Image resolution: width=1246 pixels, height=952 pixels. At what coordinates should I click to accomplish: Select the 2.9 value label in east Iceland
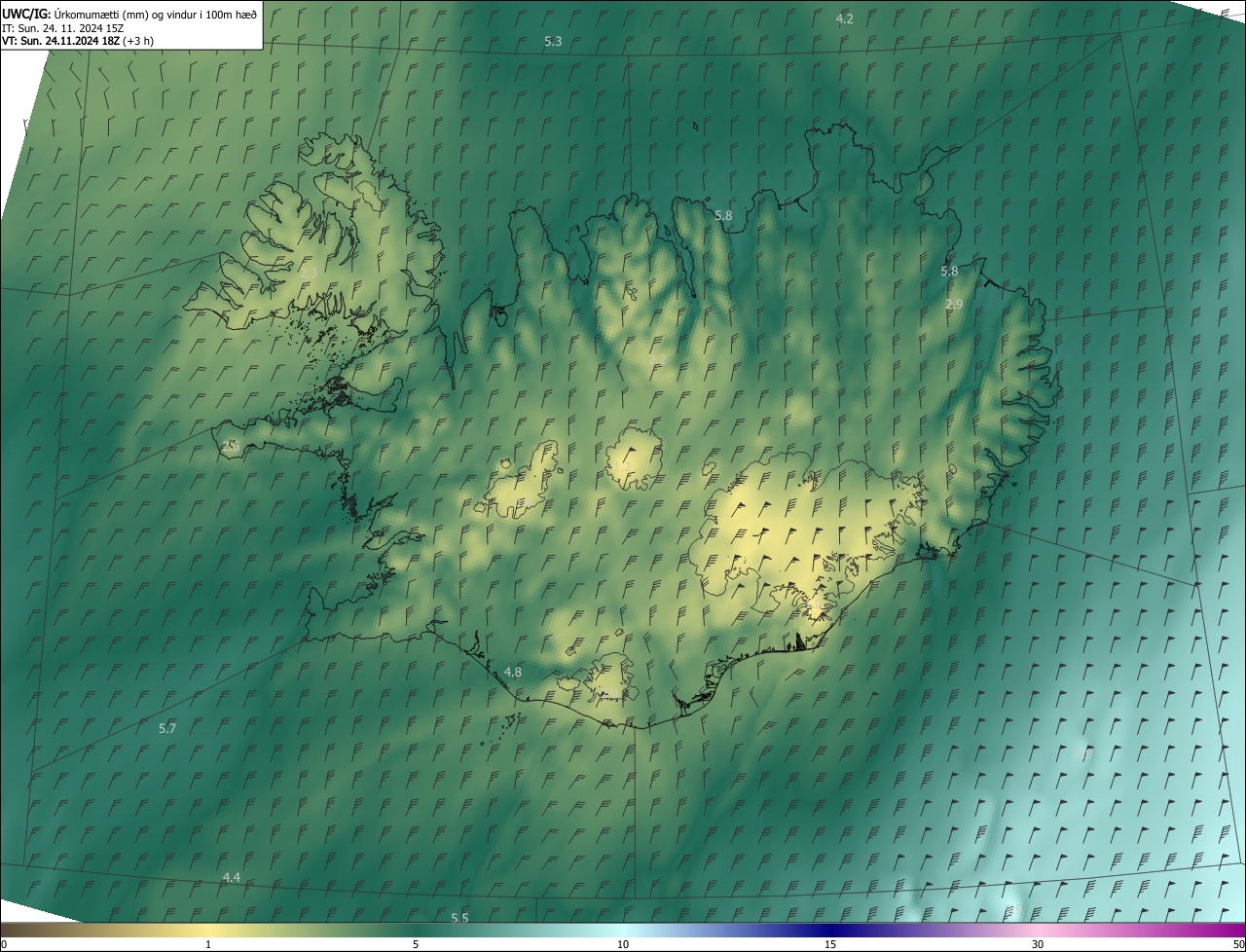tap(954, 305)
